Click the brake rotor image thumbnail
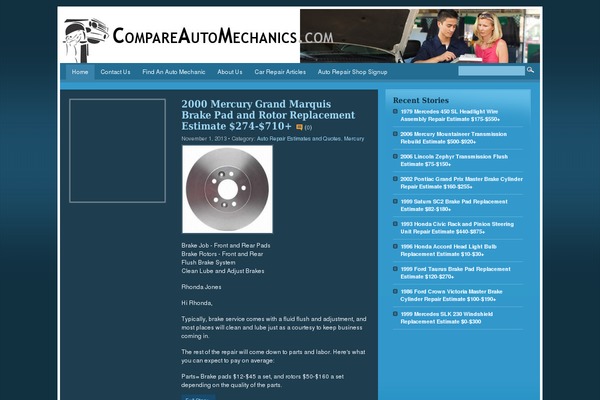The image size is (600, 400). 227,189
